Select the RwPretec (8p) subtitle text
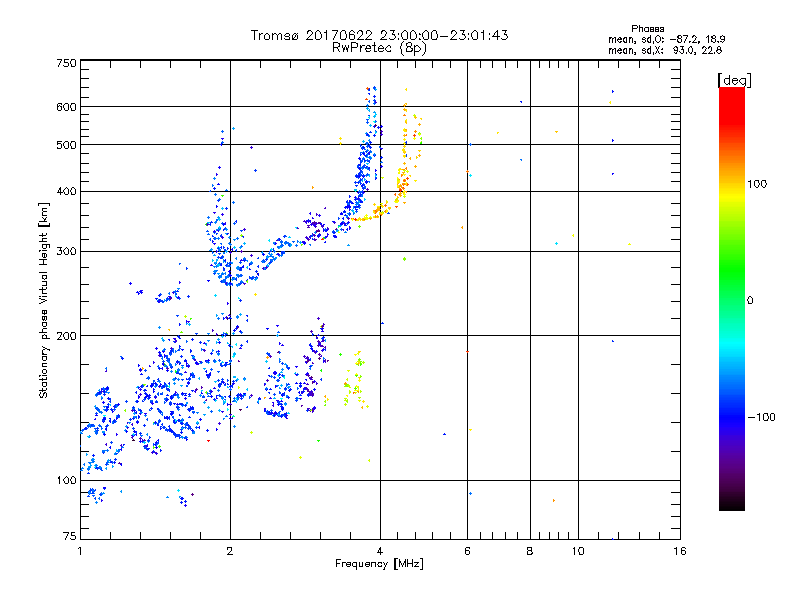This screenshot has width=800, height=600. [379, 47]
